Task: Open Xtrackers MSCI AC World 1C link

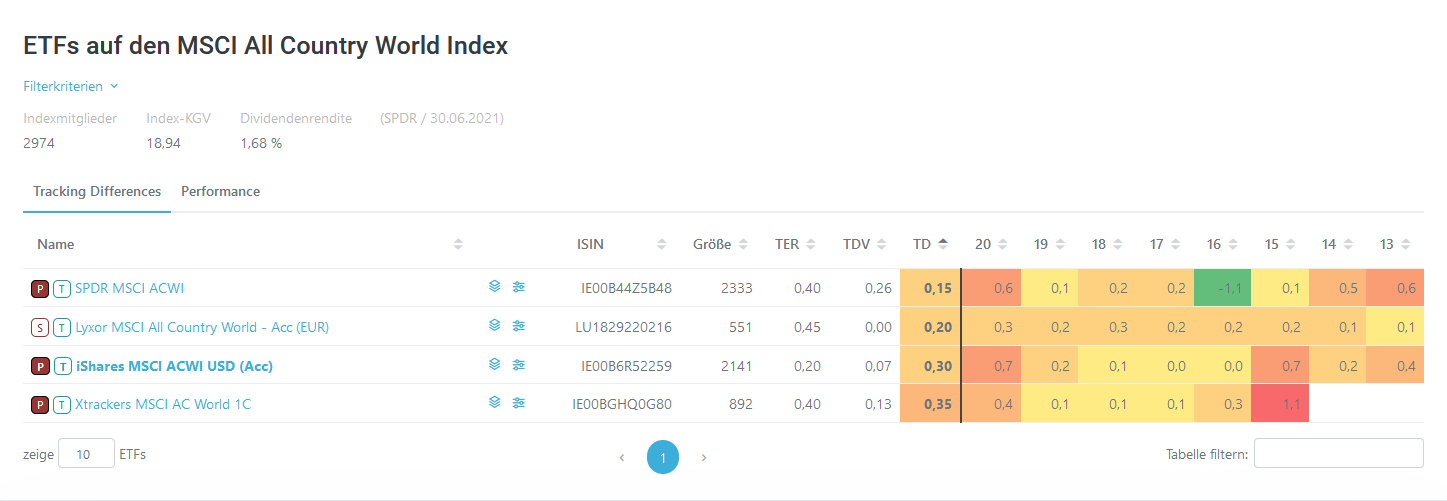Action: point(163,405)
